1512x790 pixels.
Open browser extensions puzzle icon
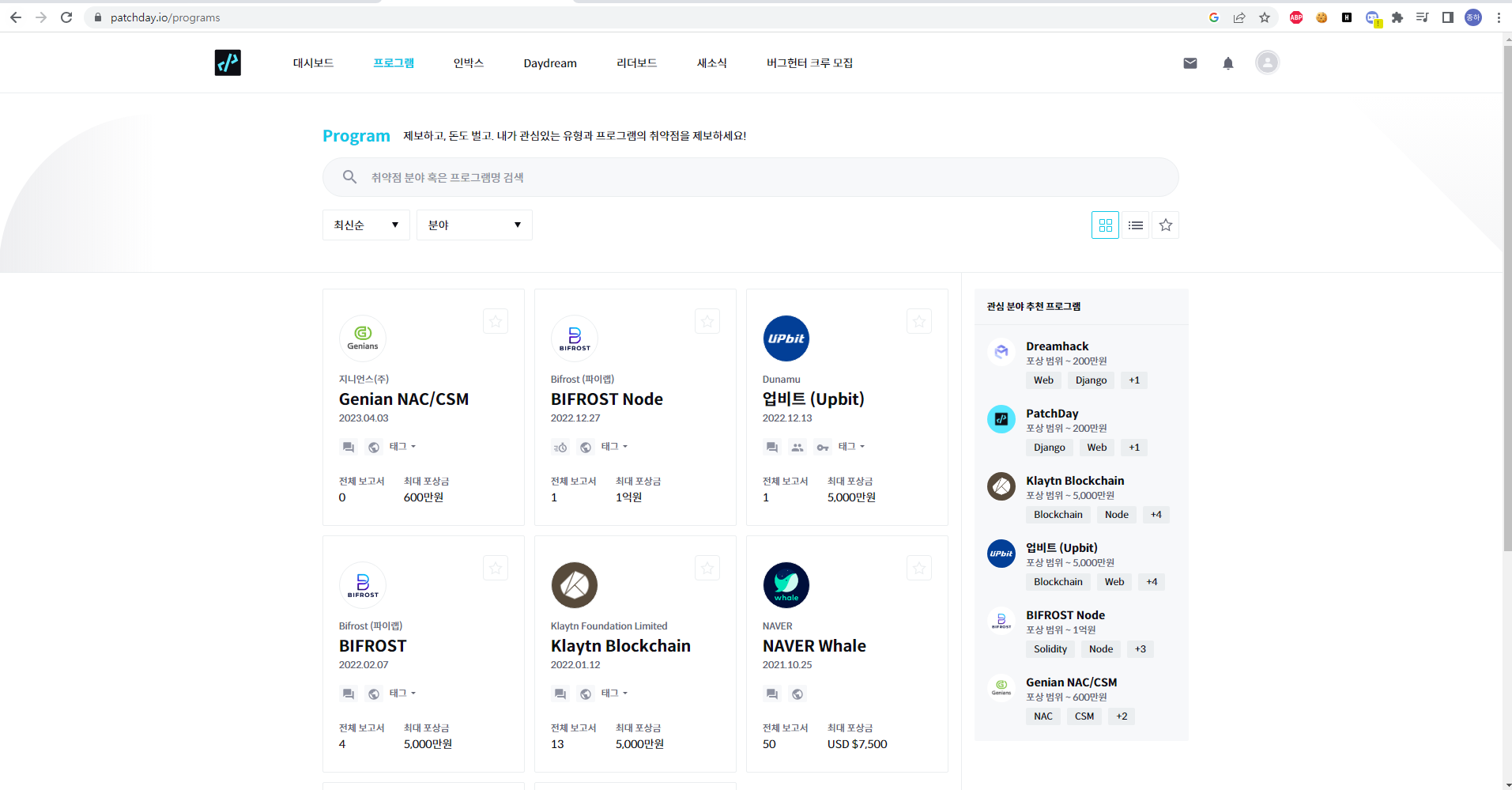point(1397,17)
